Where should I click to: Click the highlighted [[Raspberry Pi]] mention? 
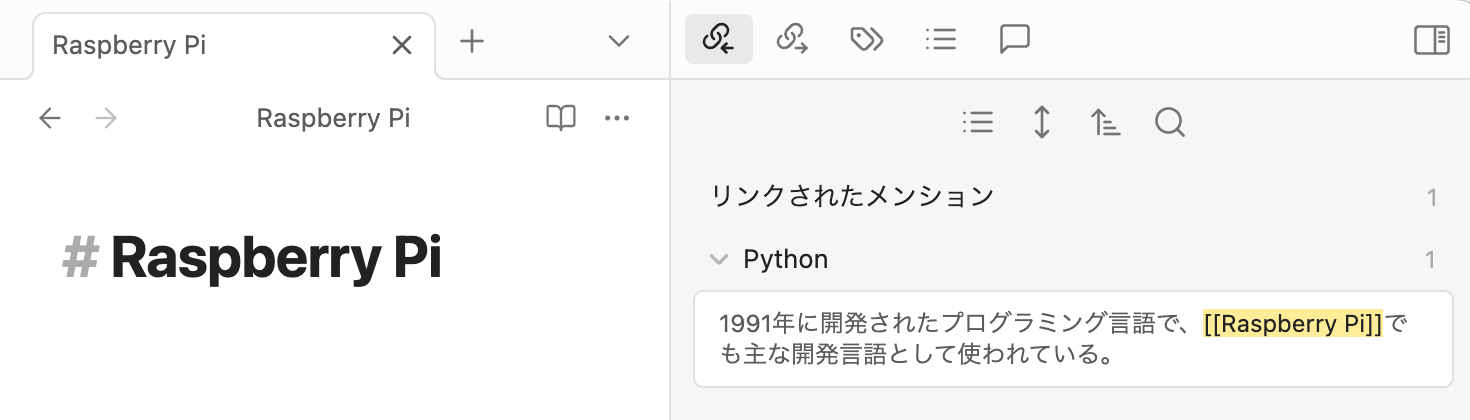point(1292,324)
